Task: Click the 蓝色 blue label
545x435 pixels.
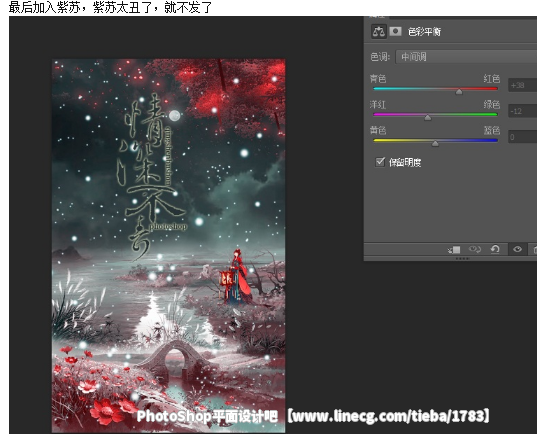Action: click(x=491, y=130)
